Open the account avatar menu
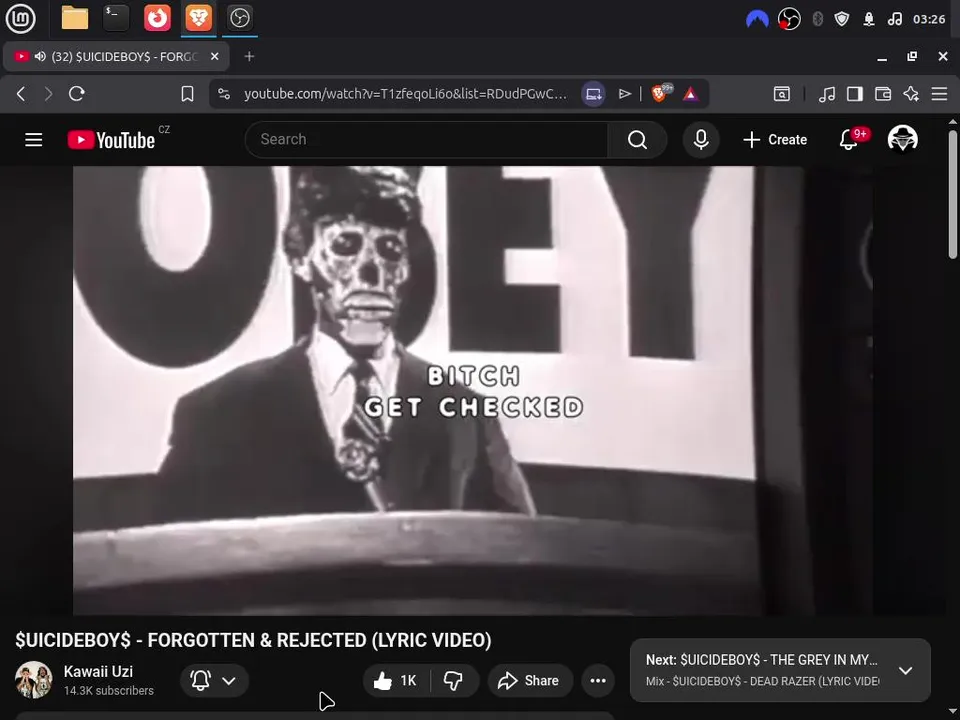Viewport: 960px width, 720px height. coord(903,138)
